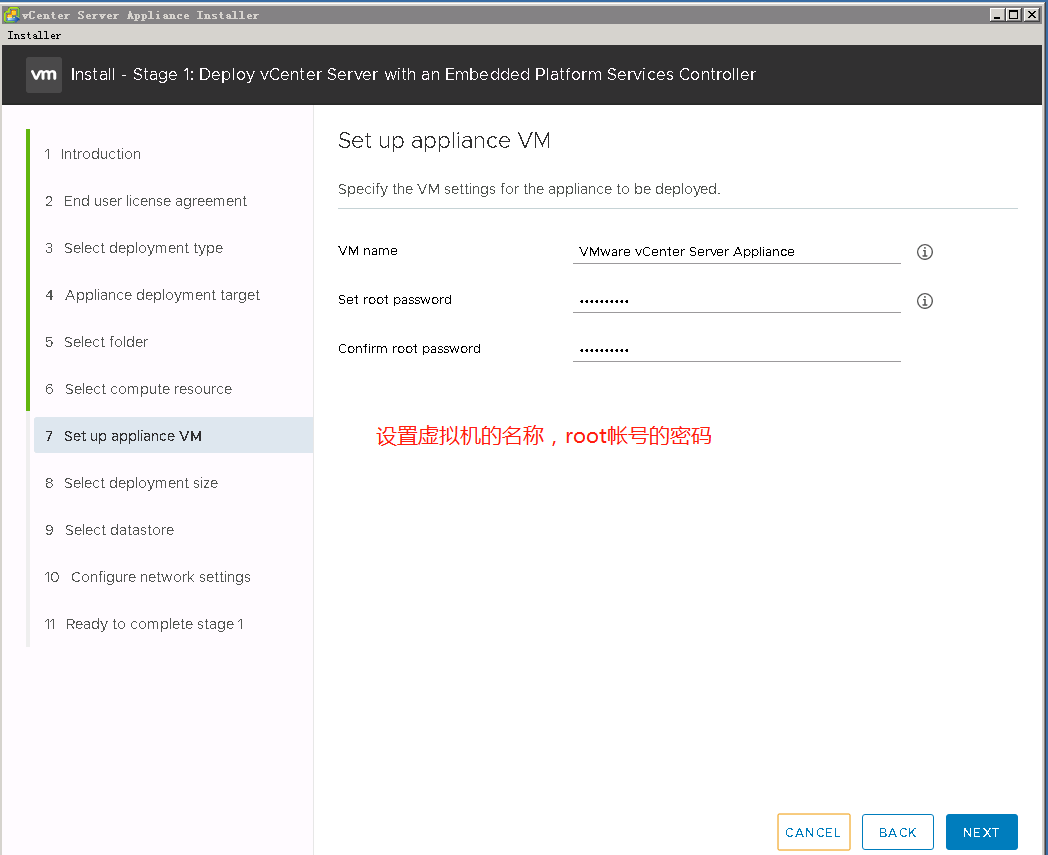Select step 10 Configure network settings
The image size is (1048, 855).
coord(147,577)
